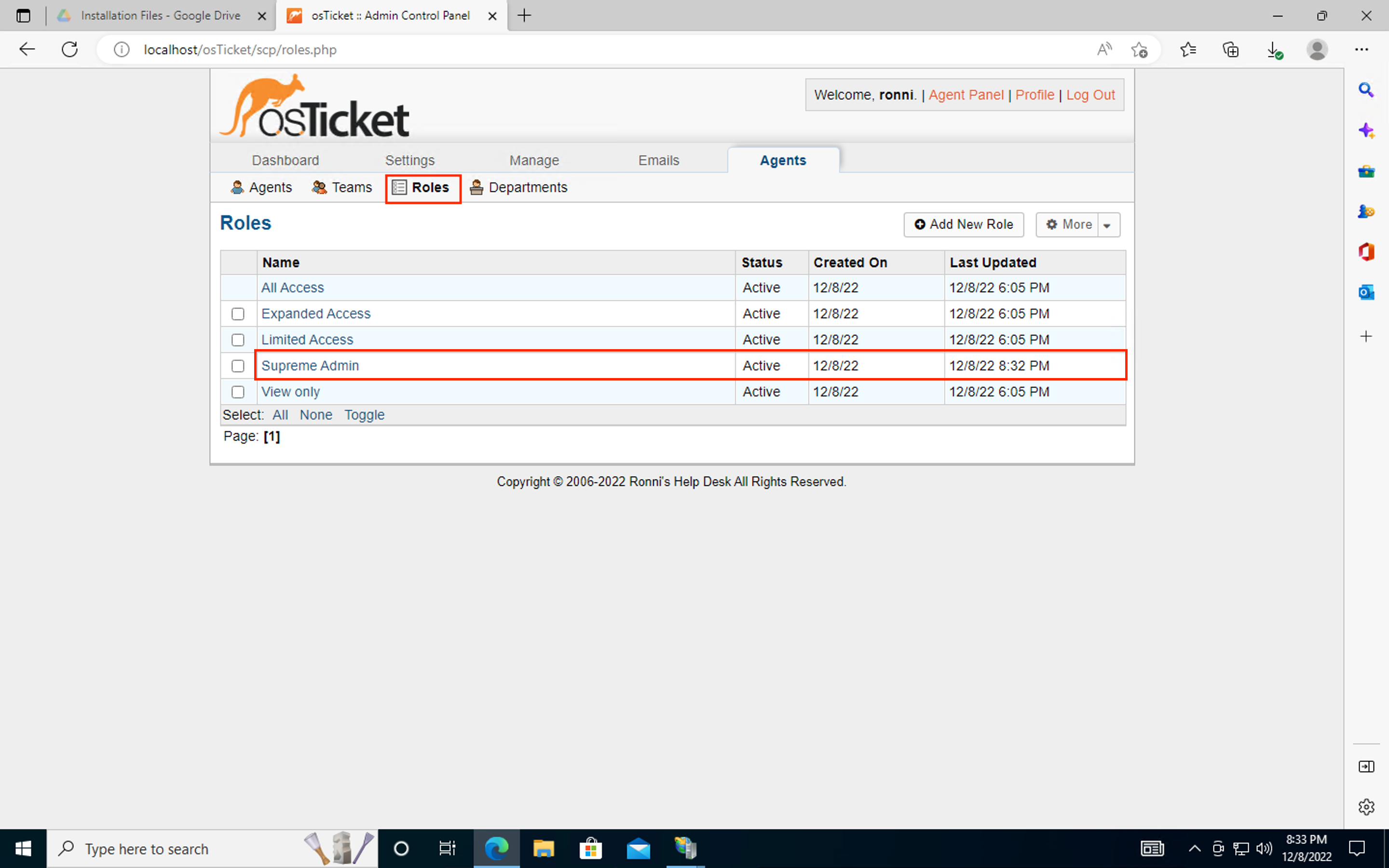Check the checkbox next to Supreme Admin
The height and width of the screenshot is (868, 1389).
tap(238, 366)
